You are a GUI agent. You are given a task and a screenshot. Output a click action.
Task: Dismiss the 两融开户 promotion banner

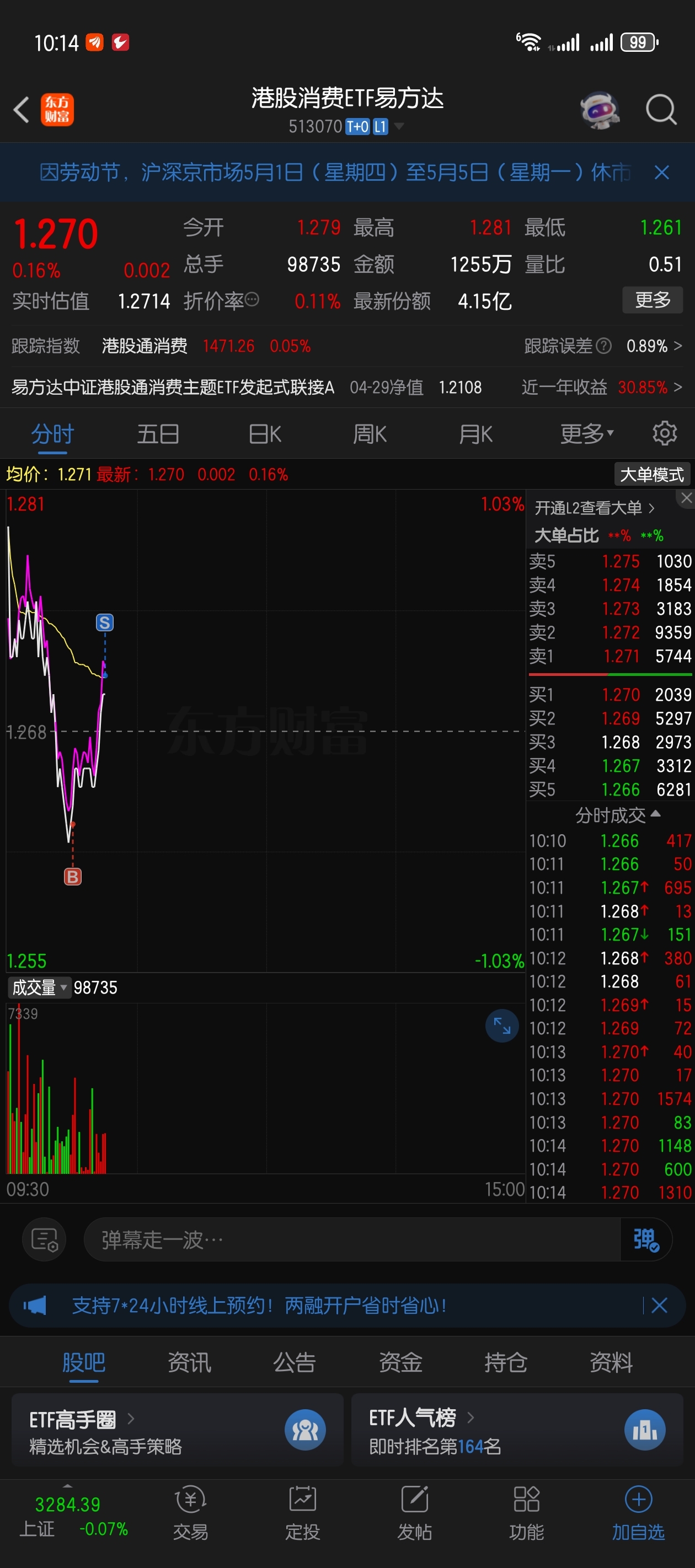click(659, 1305)
